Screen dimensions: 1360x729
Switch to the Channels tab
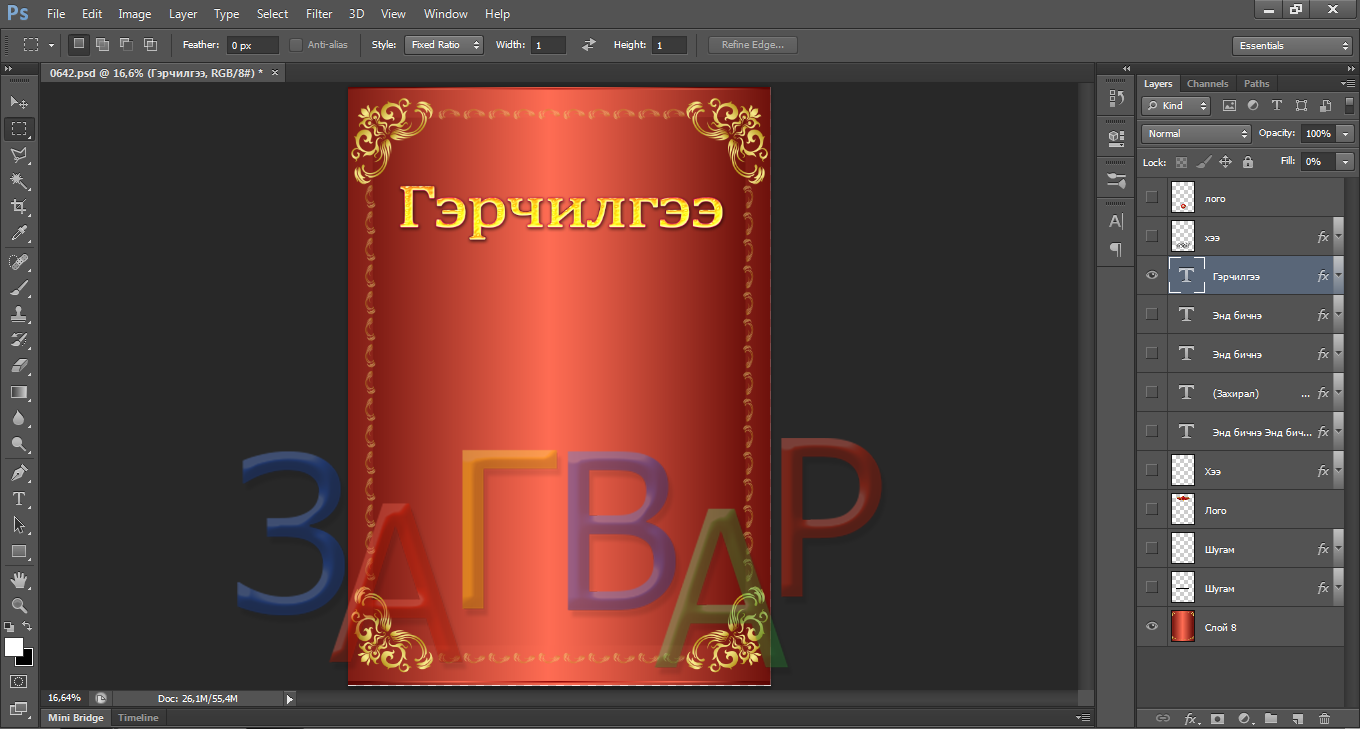(1207, 84)
